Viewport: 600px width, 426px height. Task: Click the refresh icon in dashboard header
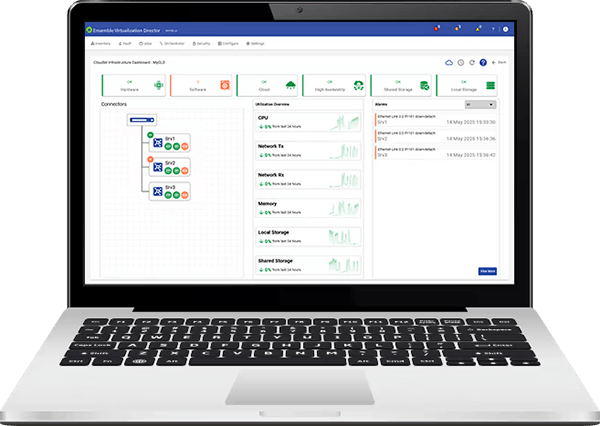pyautogui.click(x=471, y=62)
